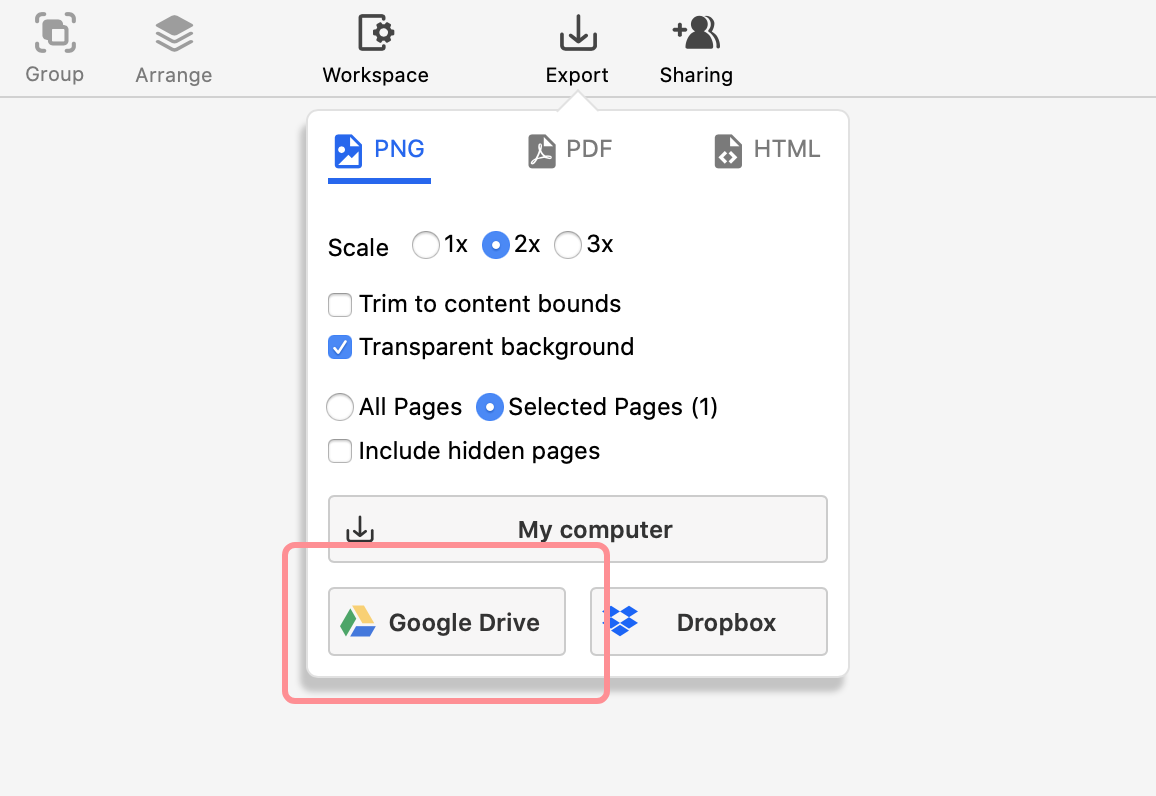Switch to the PDF tab
The height and width of the screenshot is (796, 1156).
[x=569, y=149]
